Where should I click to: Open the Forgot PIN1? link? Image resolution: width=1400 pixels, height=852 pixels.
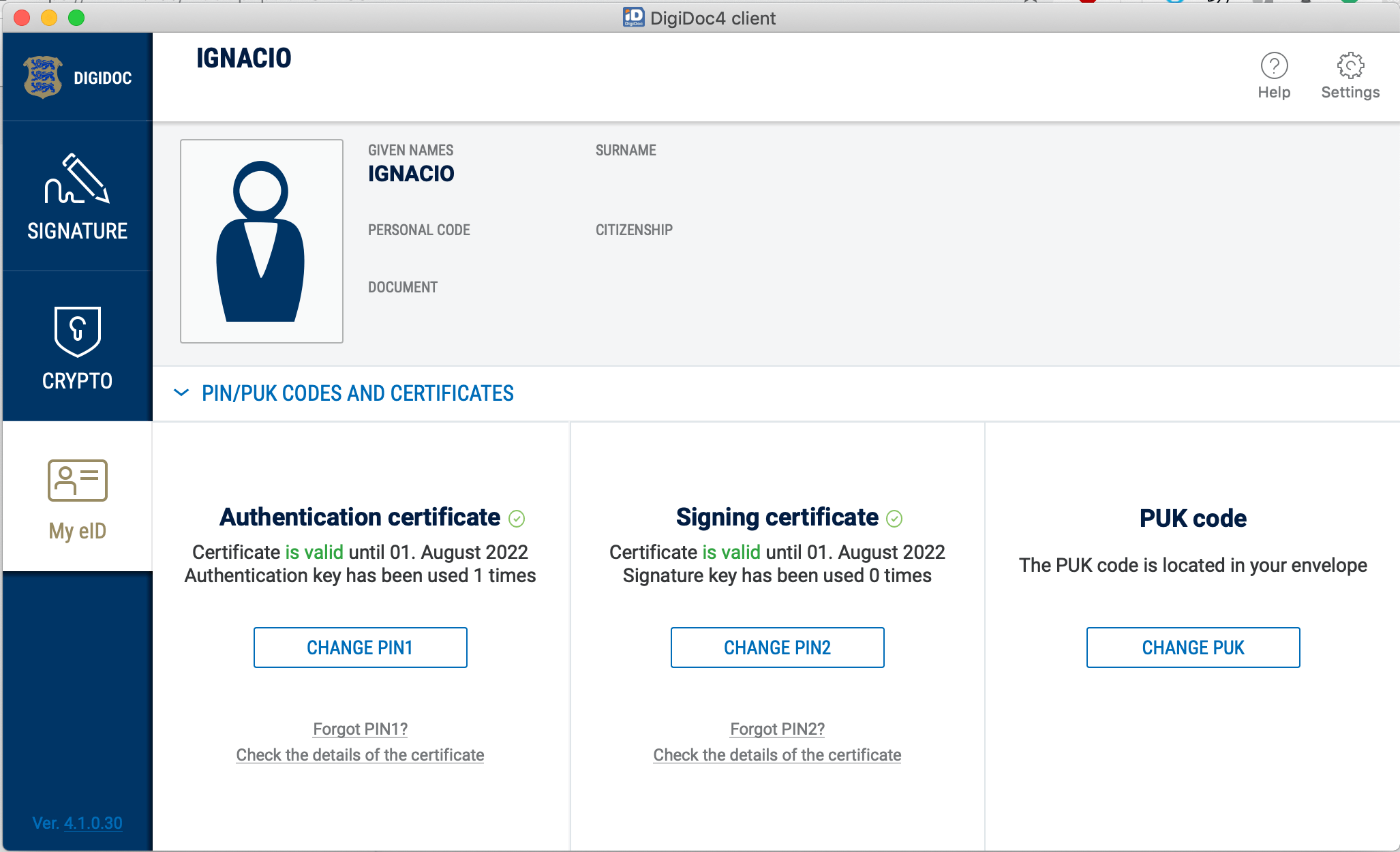click(360, 729)
